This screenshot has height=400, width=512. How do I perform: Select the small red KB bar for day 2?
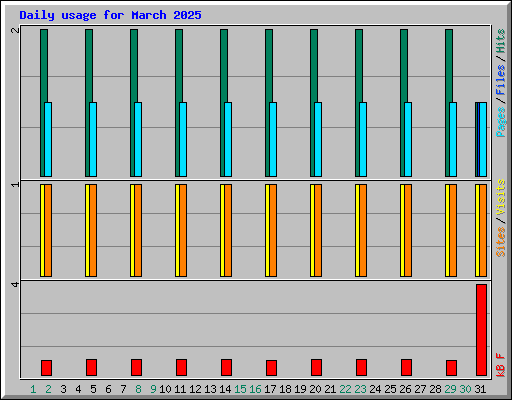tap(46, 368)
